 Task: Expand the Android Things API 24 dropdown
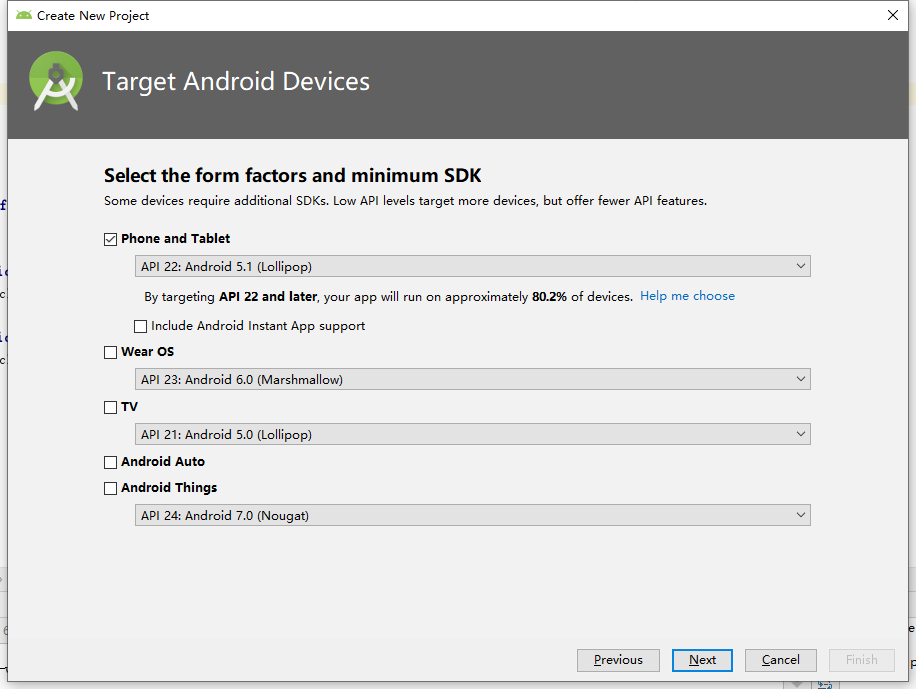pyautogui.click(x=800, y=514)
